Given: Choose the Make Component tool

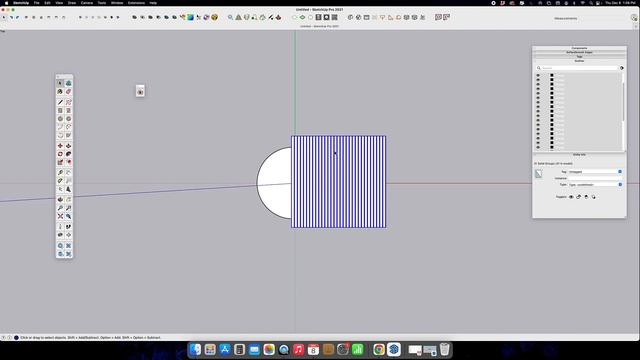Looking at the screenshot, I should pos(69,83).
